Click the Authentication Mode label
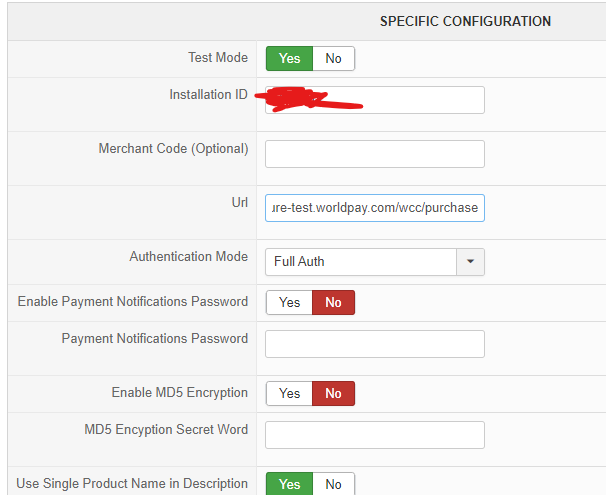 [188, 257]
